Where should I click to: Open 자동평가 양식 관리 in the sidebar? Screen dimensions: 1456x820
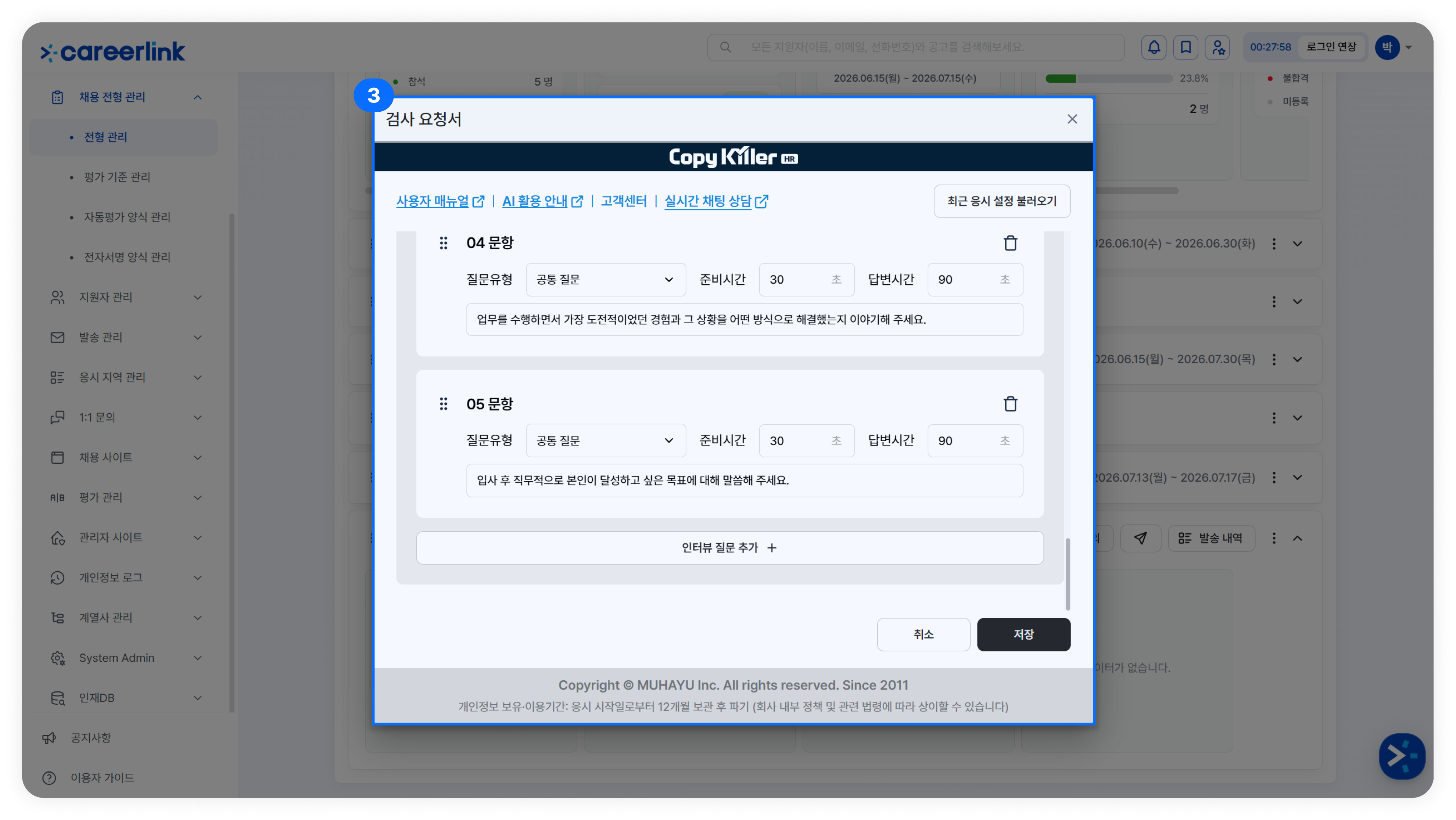127,217
